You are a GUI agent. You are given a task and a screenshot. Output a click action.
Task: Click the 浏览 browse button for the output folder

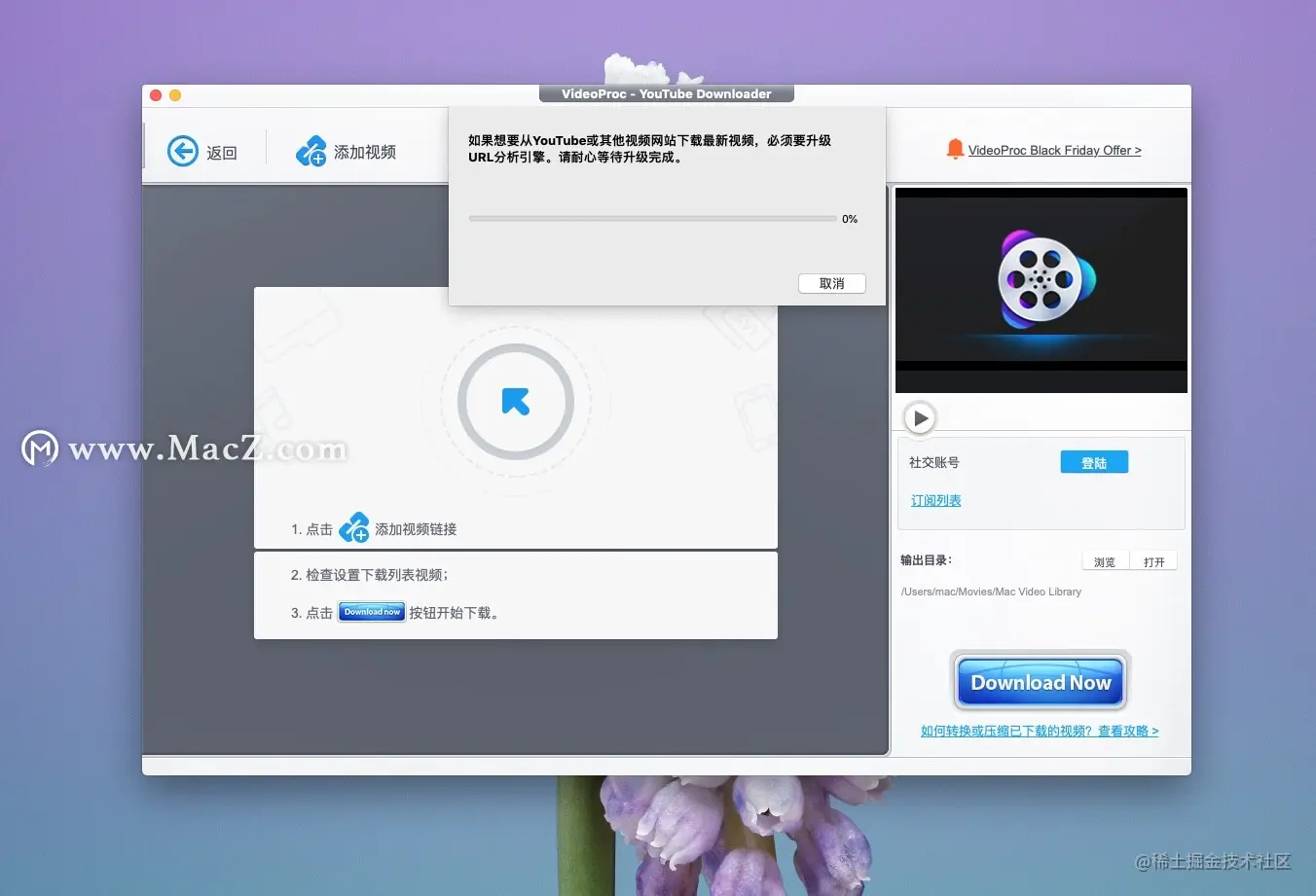tap(1105, 562)
